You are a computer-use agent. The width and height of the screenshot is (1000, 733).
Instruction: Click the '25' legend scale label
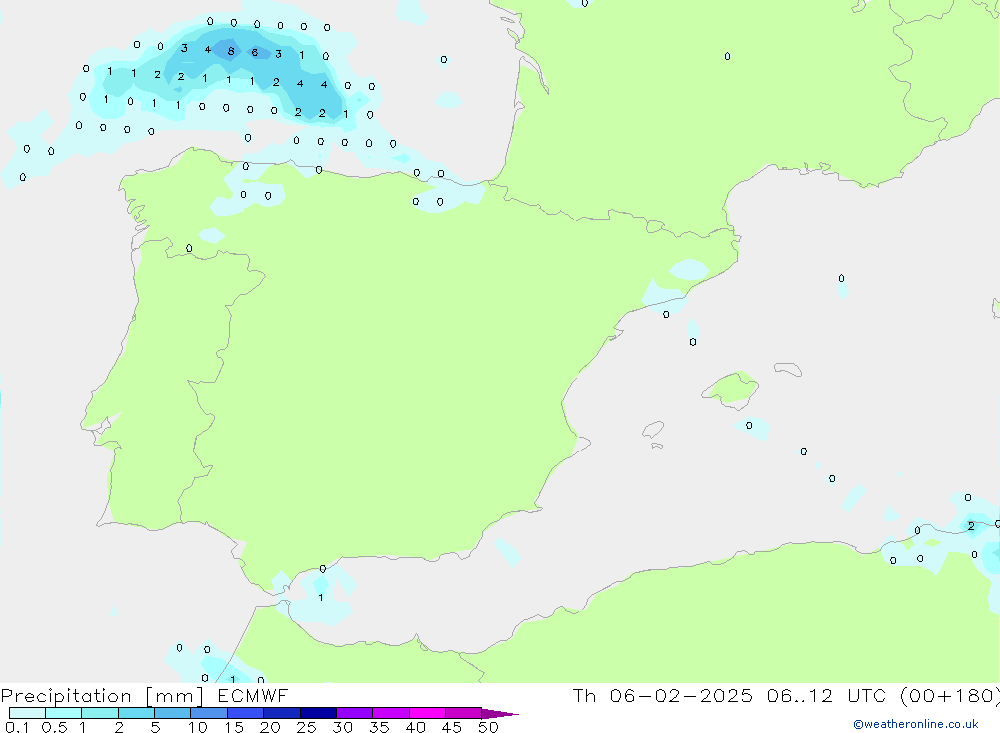point(306,727)
